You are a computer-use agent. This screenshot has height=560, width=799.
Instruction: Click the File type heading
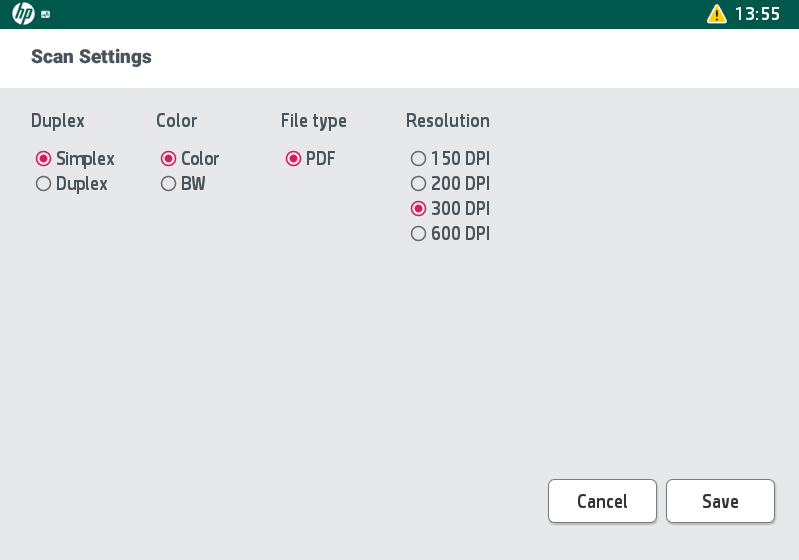313,121
